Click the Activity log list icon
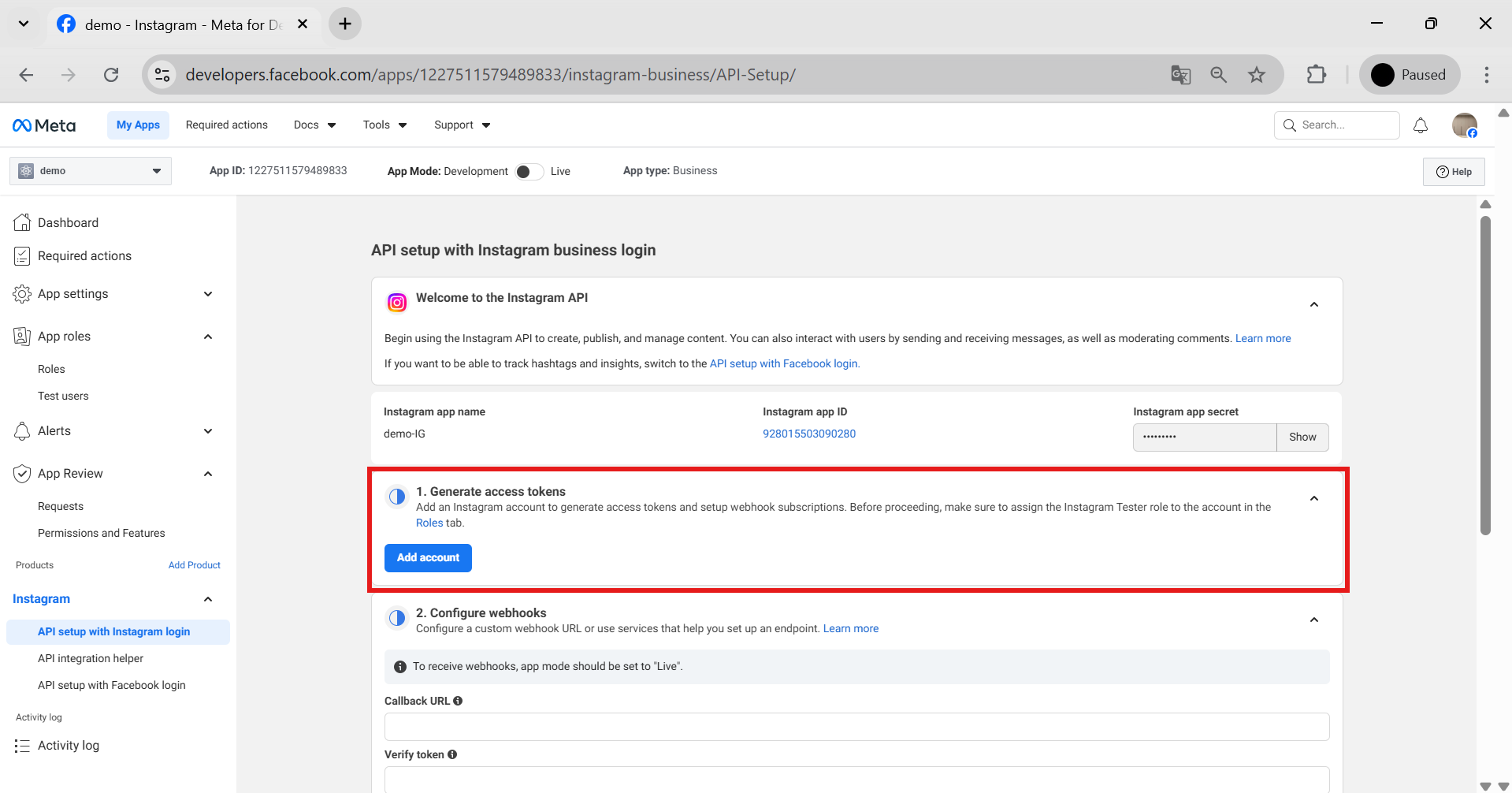The image size is (1512, 793). click(x=22, y=746)
